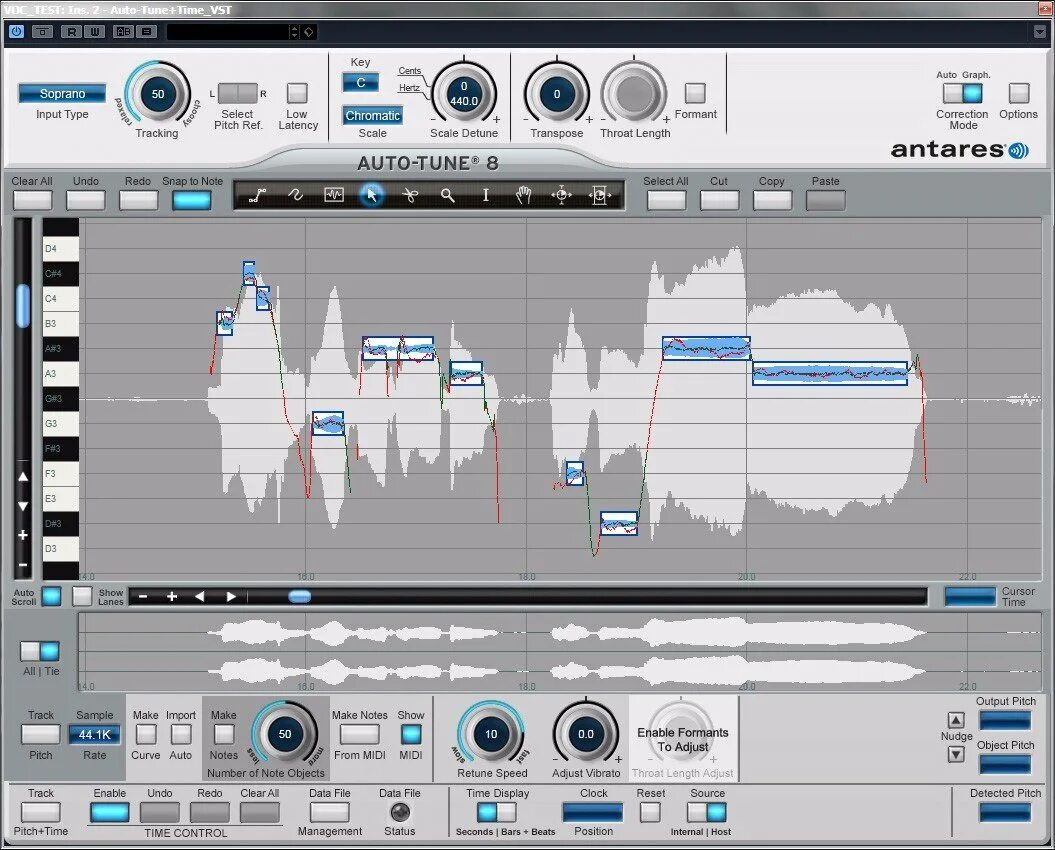
Task: Toggle the Formant button
Action: pyautogui.click(x=695, y=93)
